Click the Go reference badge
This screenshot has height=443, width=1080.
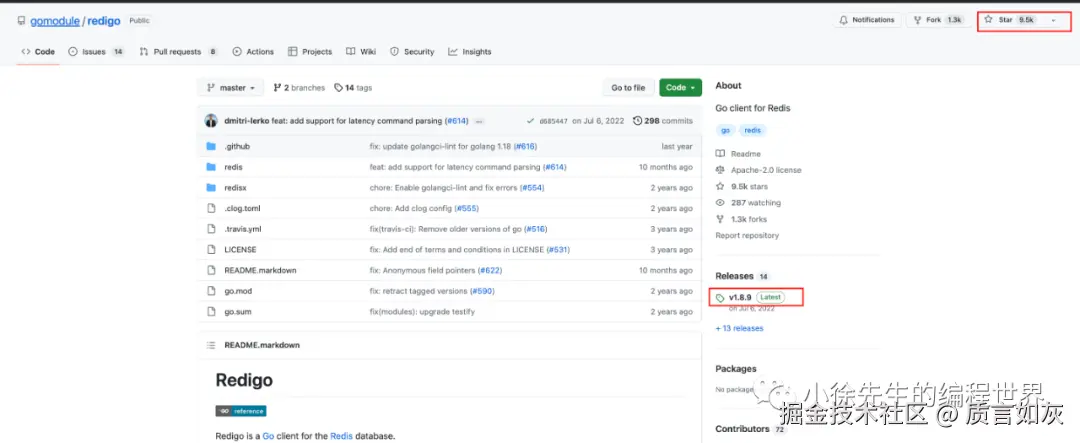pos(241,411)
